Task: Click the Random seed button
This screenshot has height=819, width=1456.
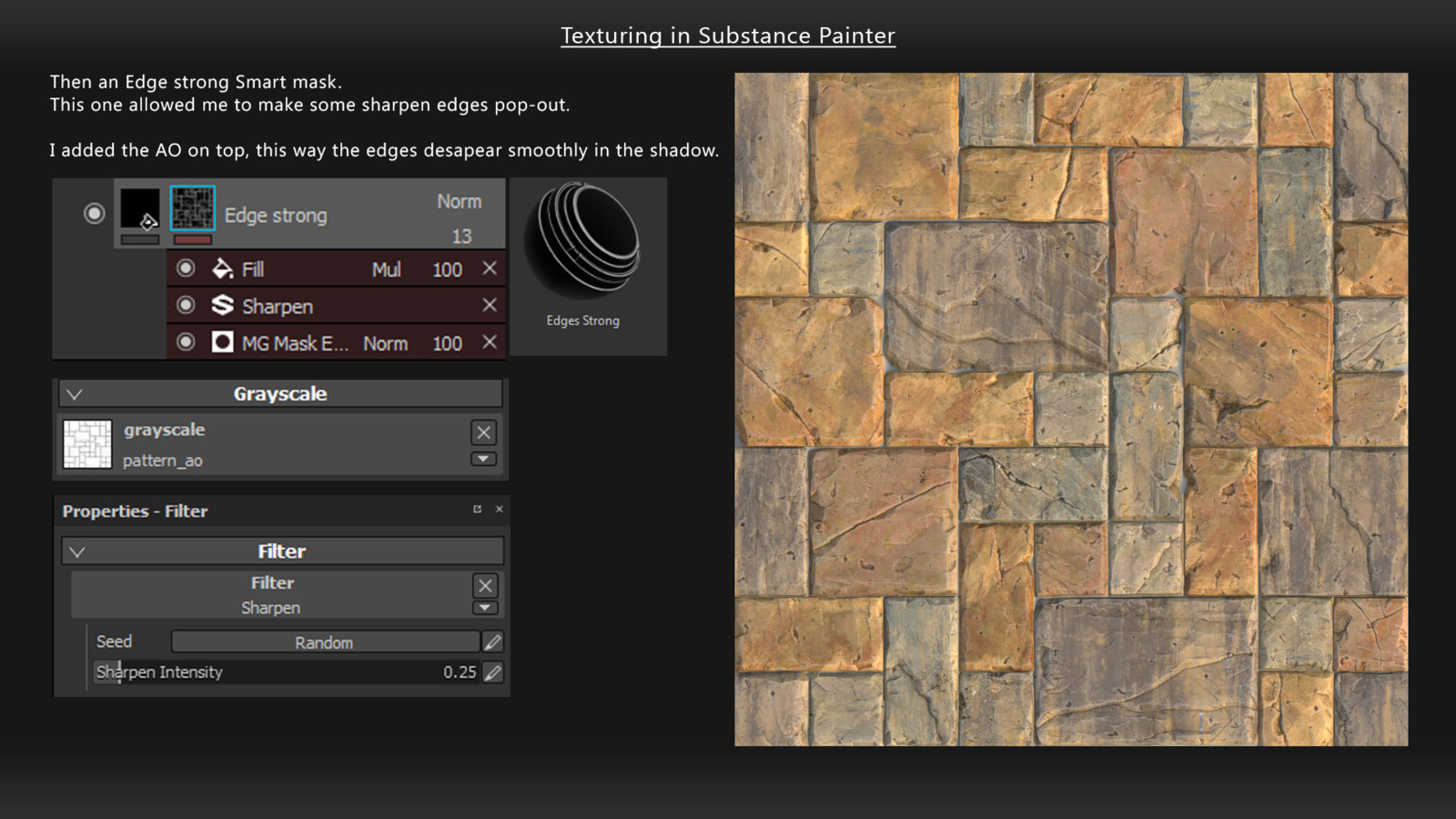Action: coord(325,642)
